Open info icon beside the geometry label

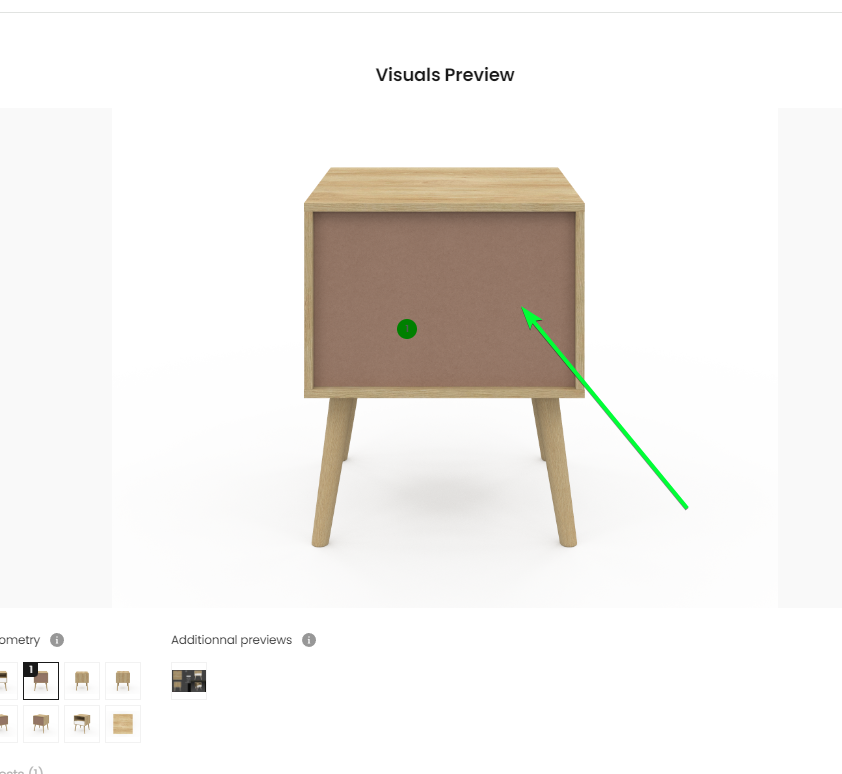coord(57,640)
